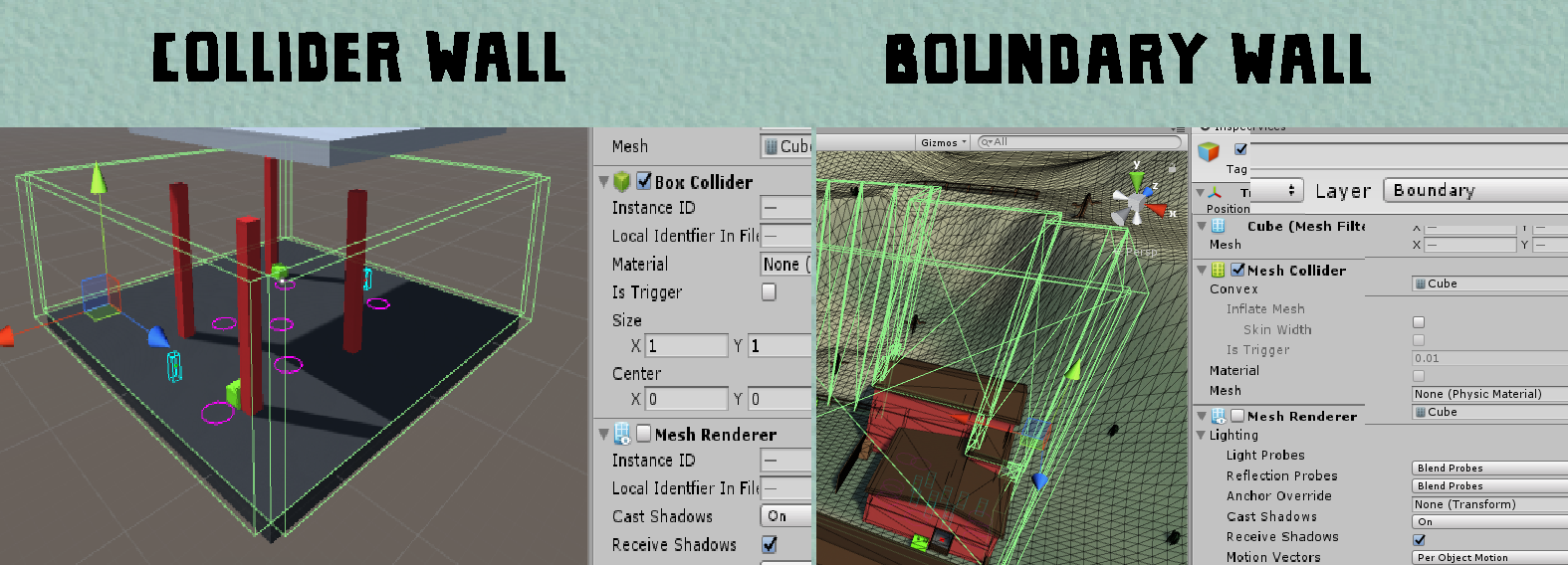Viewport: 1568px width, 565px height.
Task: Click the green Y-axis arrow in Collider Wall scene
Action: point(98,179)
